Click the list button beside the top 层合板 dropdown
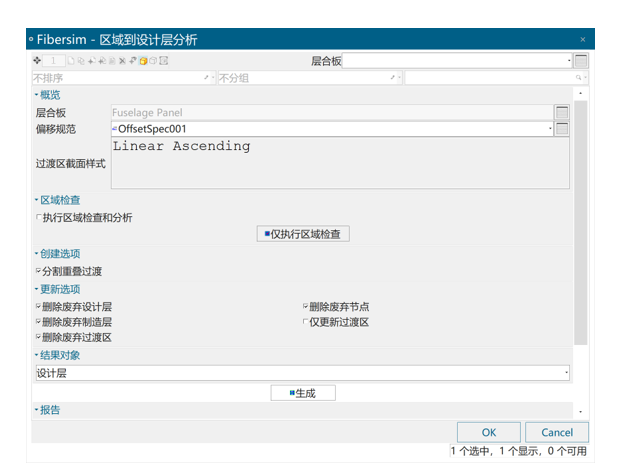 pos(581,61)
